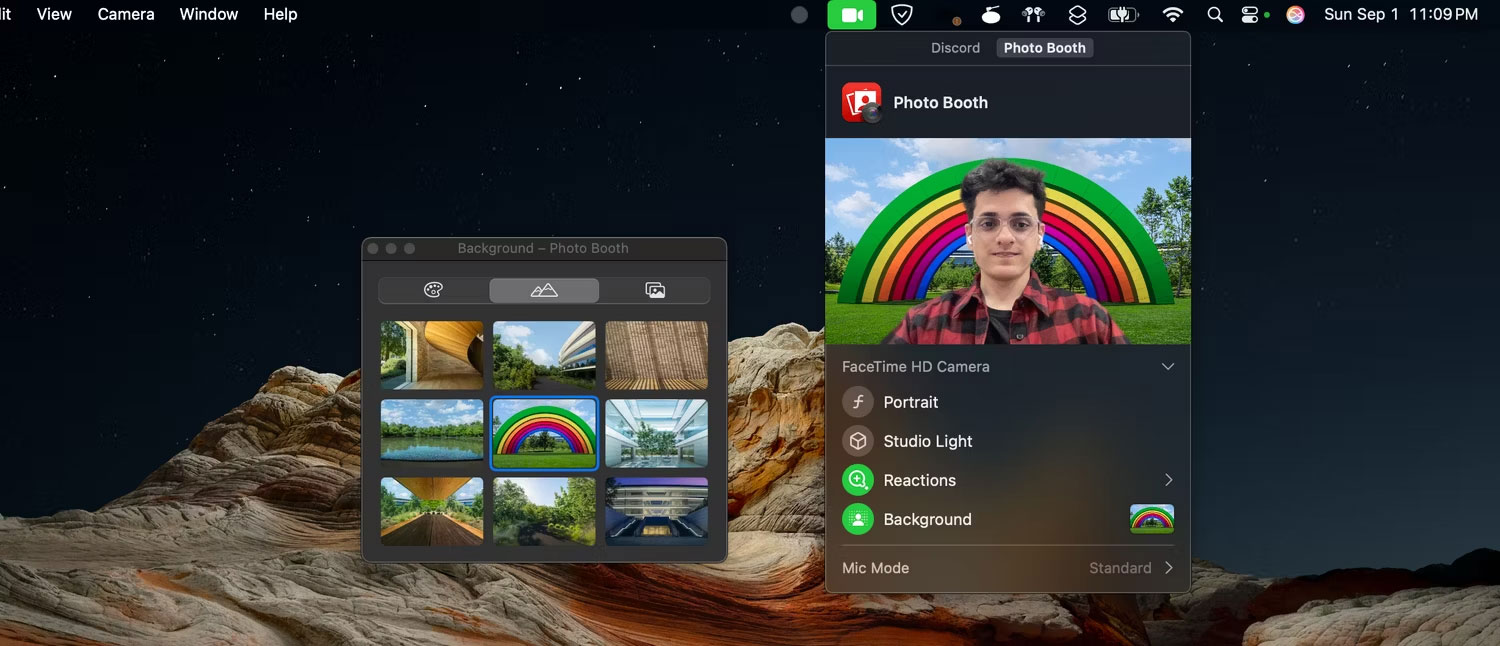Screen dimensions: 1500x646
Task: Open the Camera menu in the menu bar
Action: pos(126,14)
